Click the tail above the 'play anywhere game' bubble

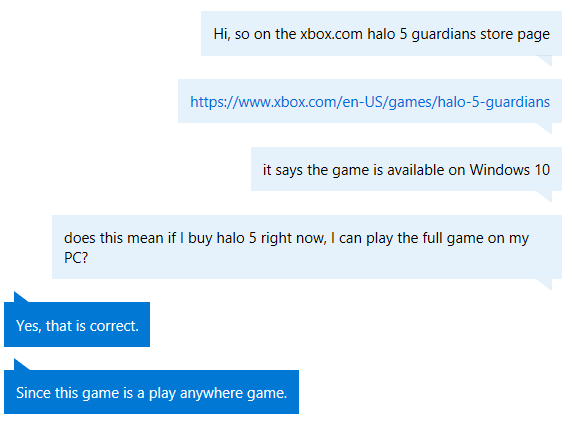22,365
